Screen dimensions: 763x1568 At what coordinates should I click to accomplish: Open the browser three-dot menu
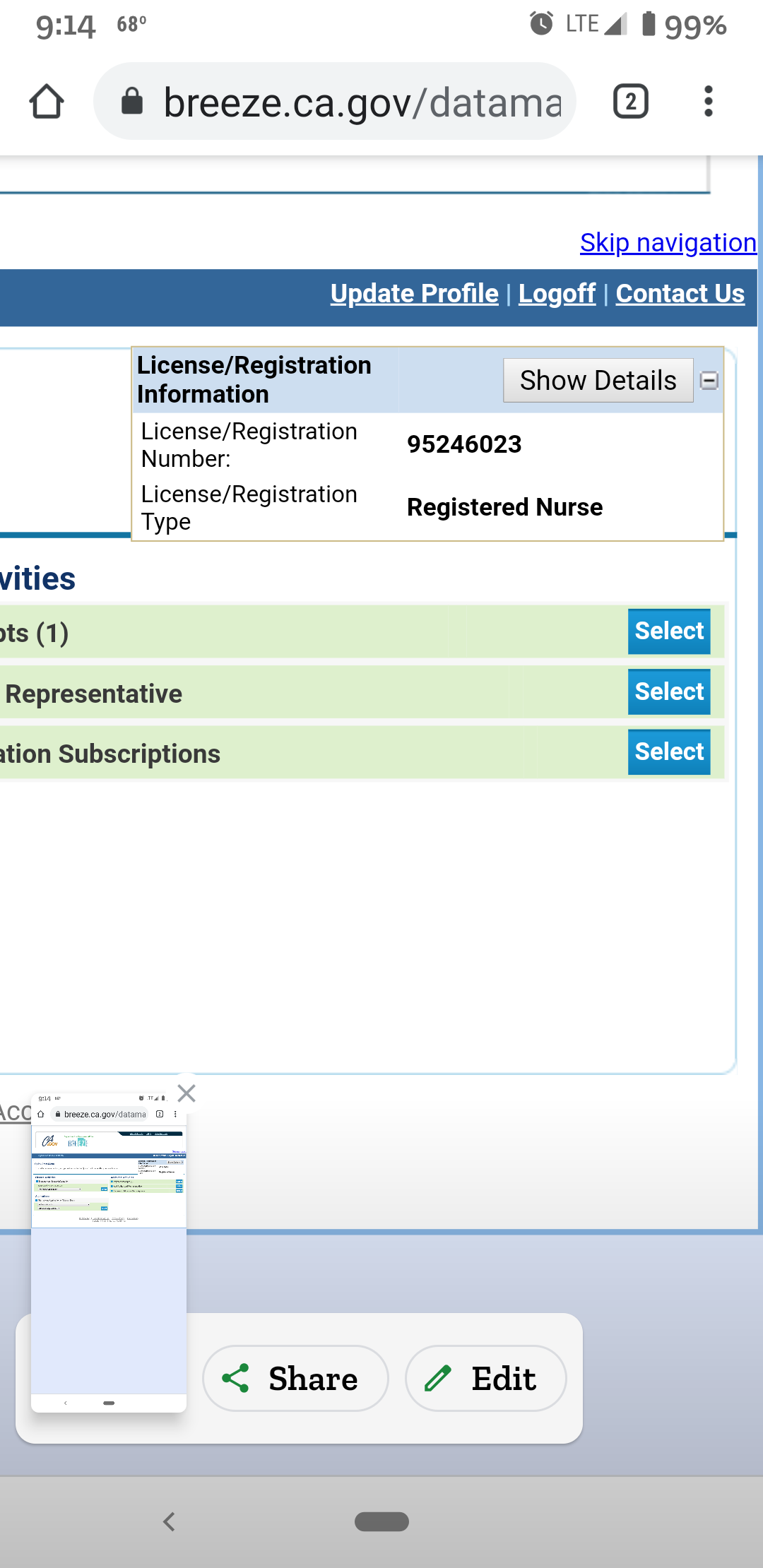point(708,101)
